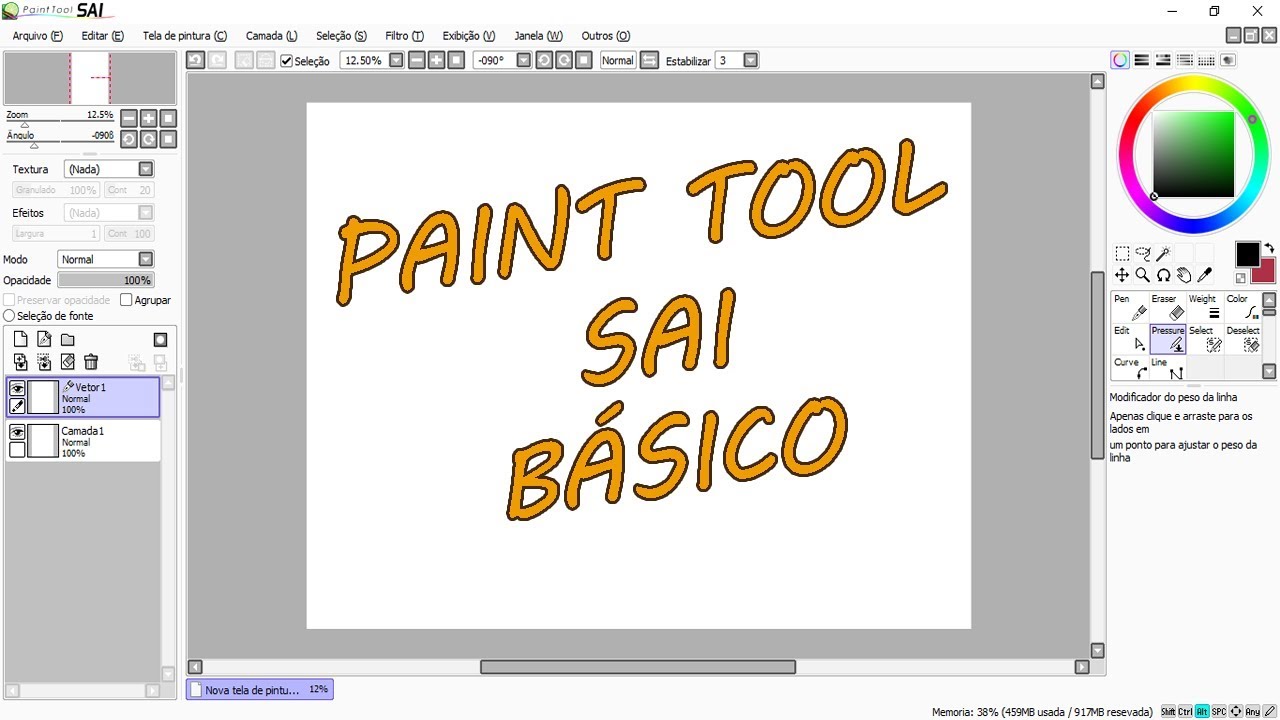Toggle the Seleção checkbox in toolbar
This screenshot has width=1280, height=720.
pos(287,61)
